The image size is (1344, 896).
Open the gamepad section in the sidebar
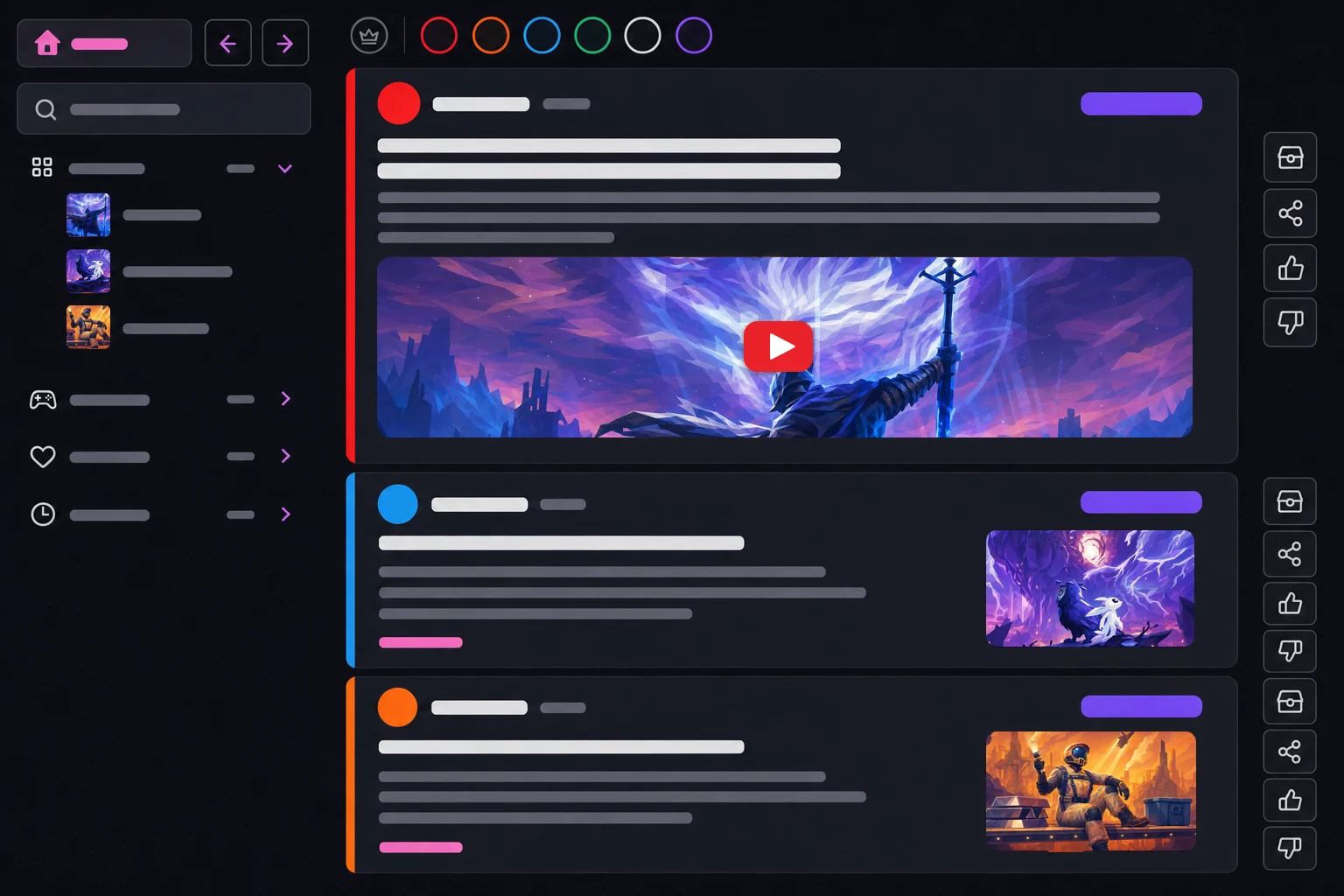pyautogui.click(x=162, y=400)
